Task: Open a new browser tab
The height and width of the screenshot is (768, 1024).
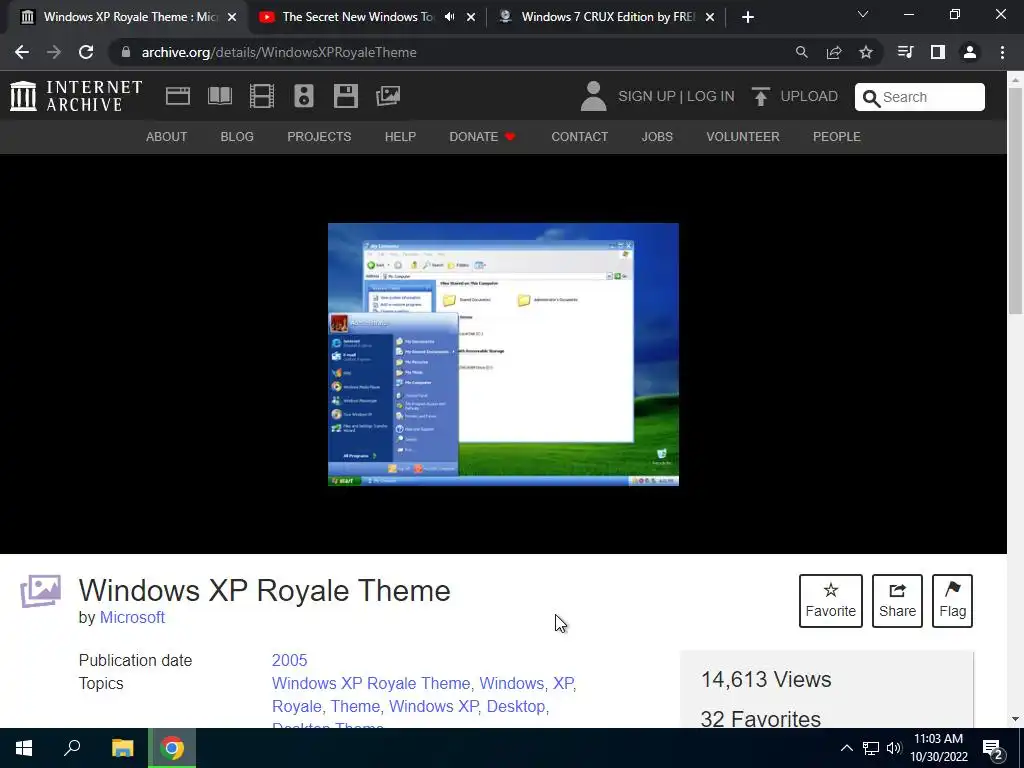Action: [x=748, y=17]
